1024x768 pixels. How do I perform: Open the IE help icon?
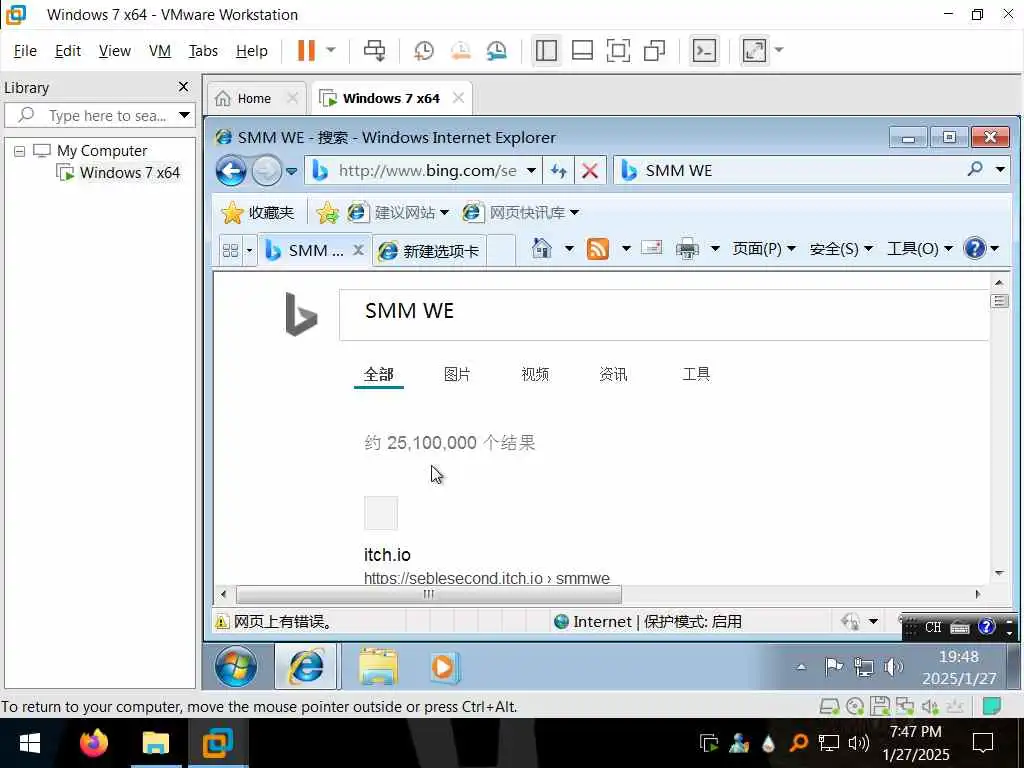pos(974,248)
